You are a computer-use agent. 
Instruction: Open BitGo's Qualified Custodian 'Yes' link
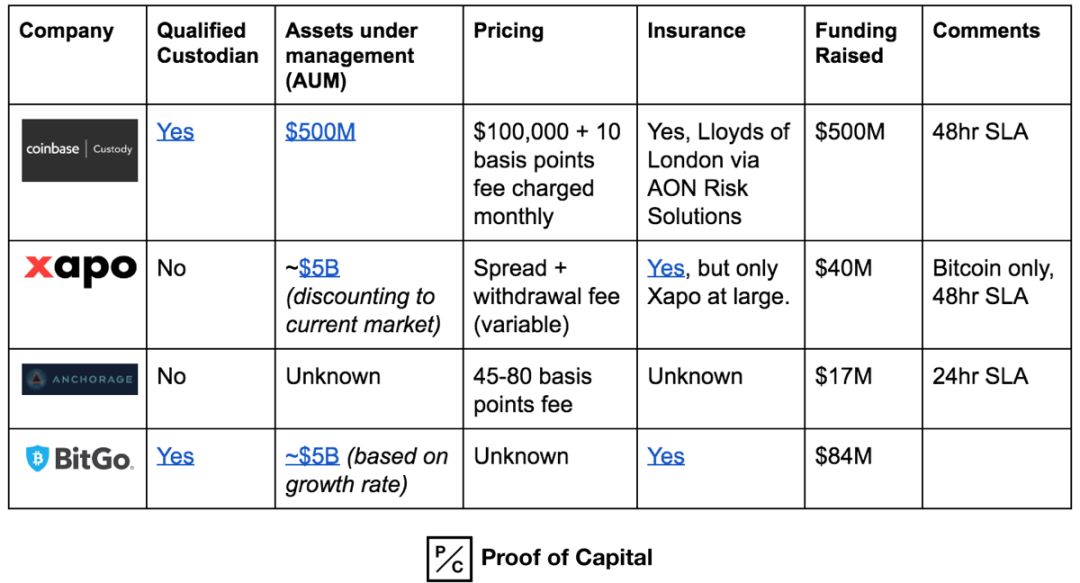click(x=175, y=456)
